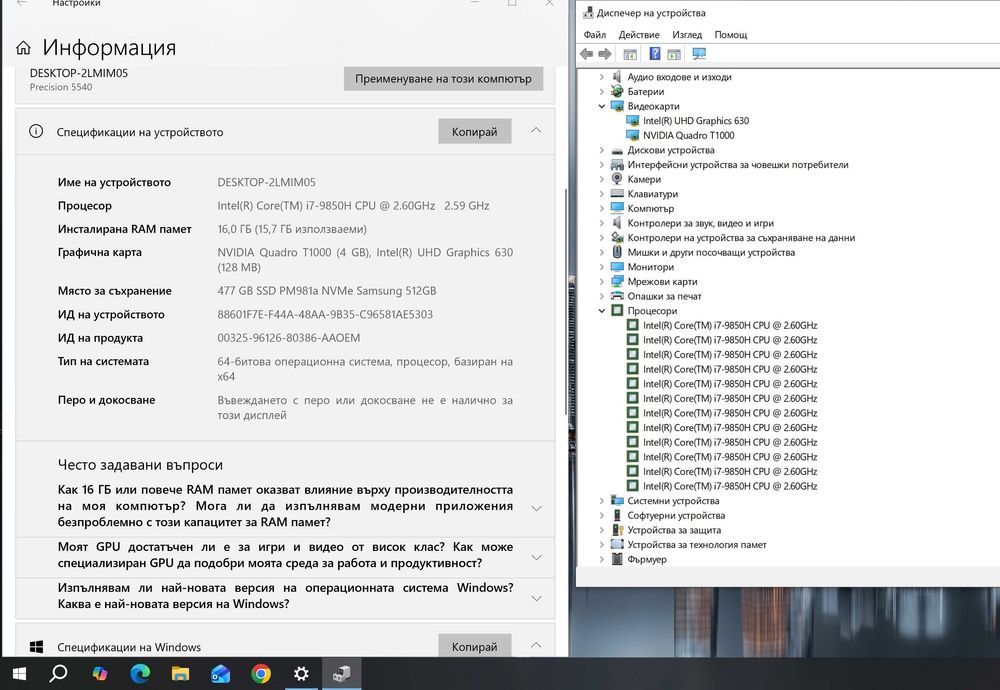Click the Forward arrow in Device Manager toolbar
1000x690 pixels.
click(605, 54)
